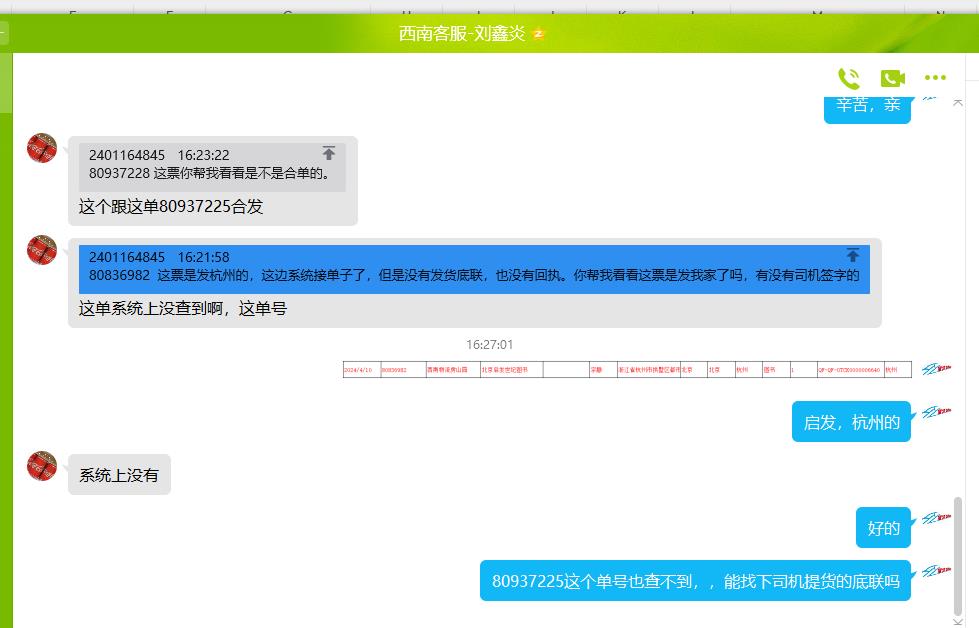Click avatar beside "这单系统上没查到啊" message
Screen dimensions: 979x628
tap(42, 250)
